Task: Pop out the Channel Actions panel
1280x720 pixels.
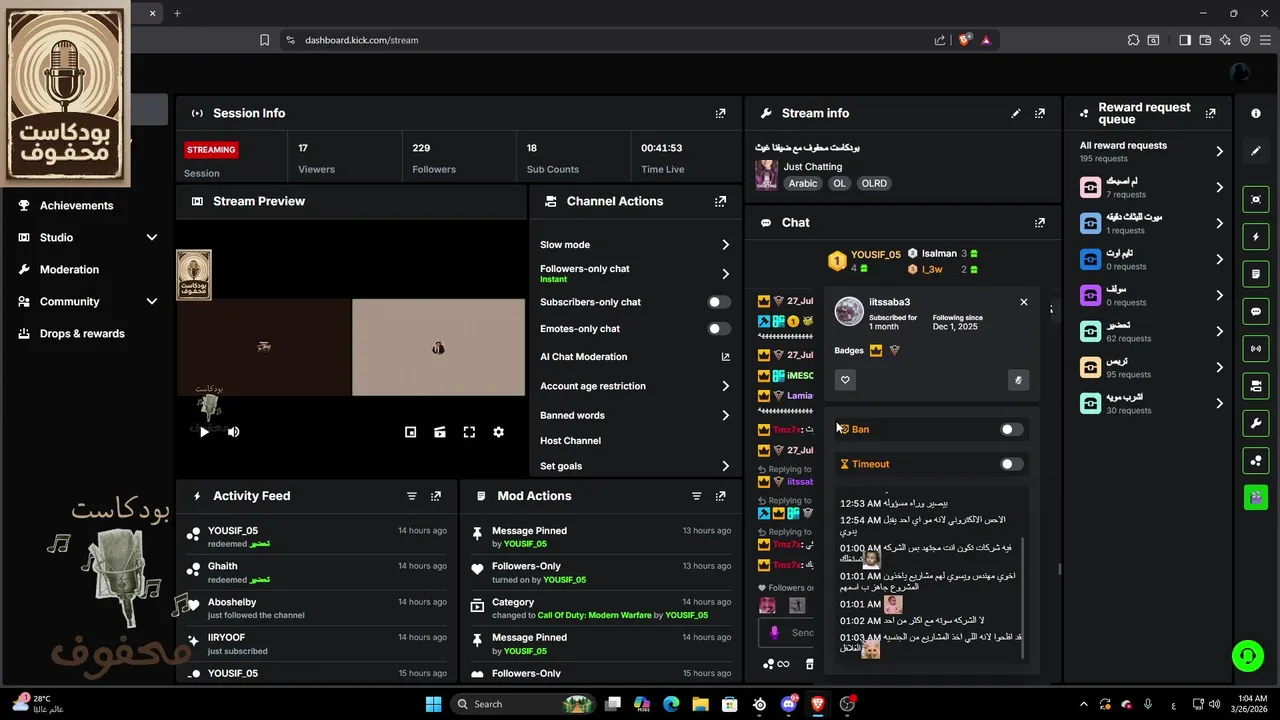Action: coord(720,201)
